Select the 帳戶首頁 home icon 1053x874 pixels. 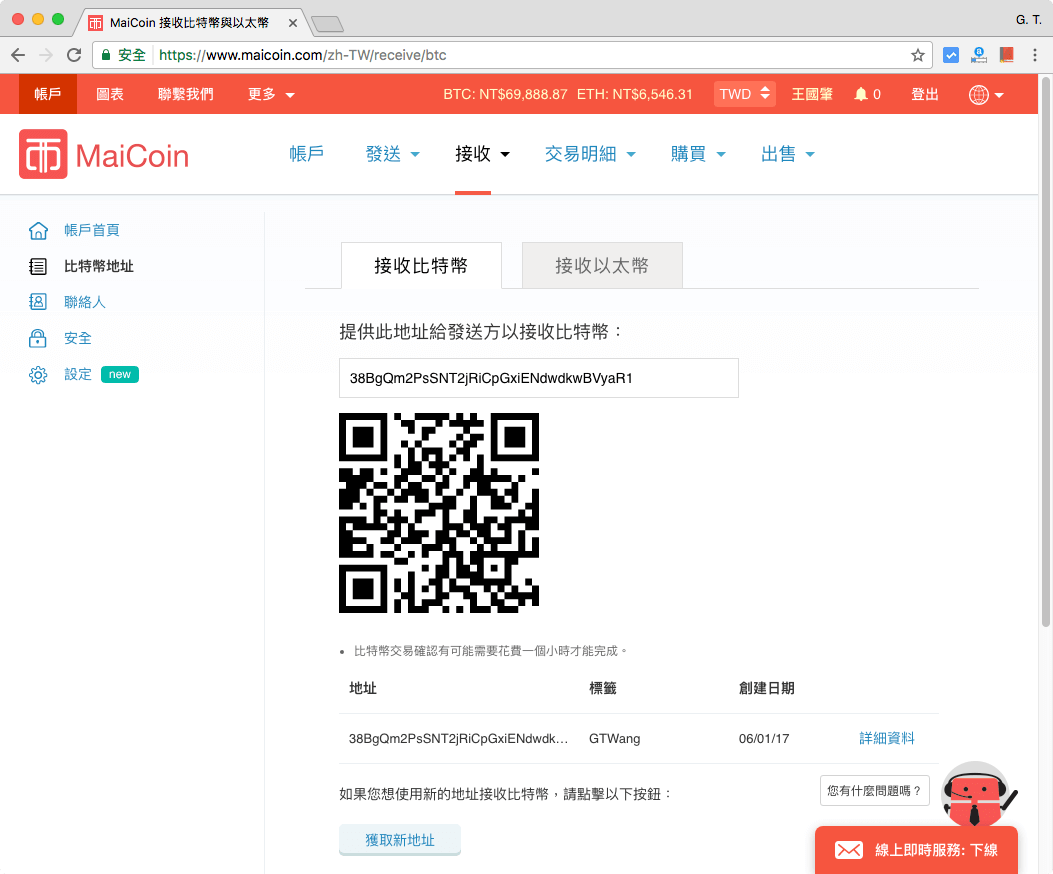pyautogui.click(x=38, y=230)
